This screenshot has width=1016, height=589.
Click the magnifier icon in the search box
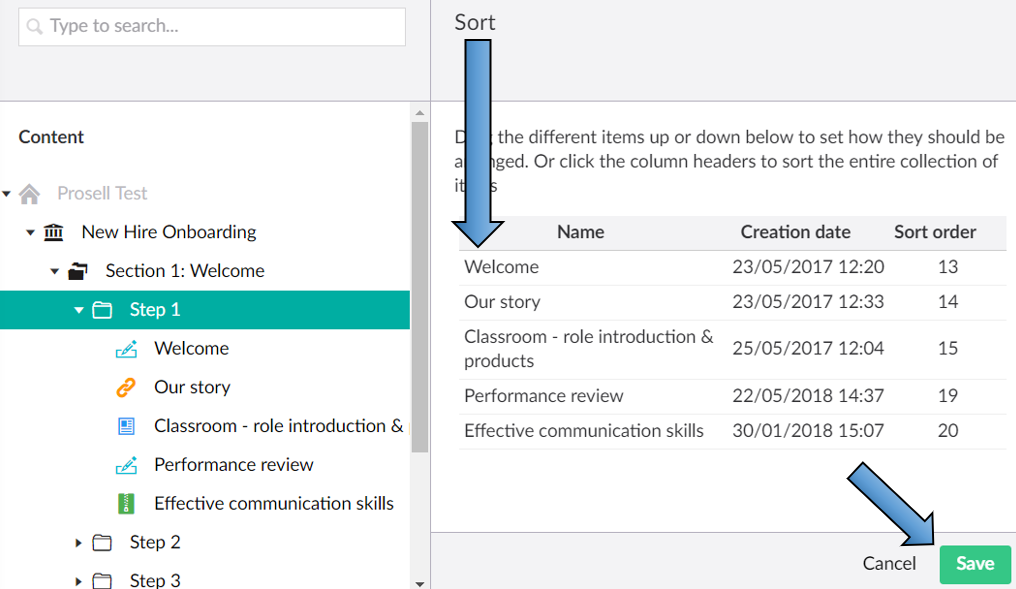33,27
